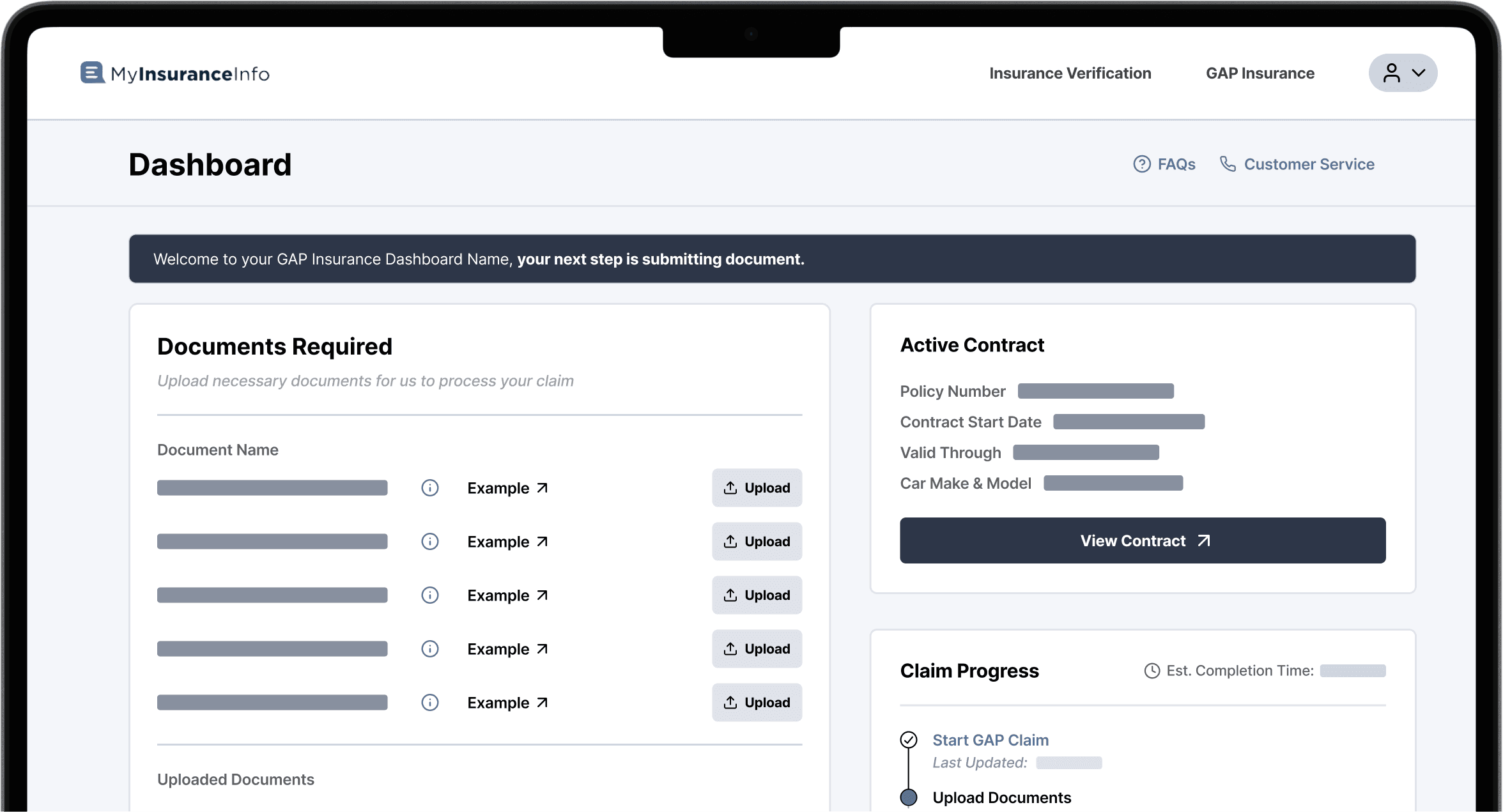This screenshot has width=1503, height=812.
Task: Open the second Example external link arrow
Action: (x=541, y=541)
